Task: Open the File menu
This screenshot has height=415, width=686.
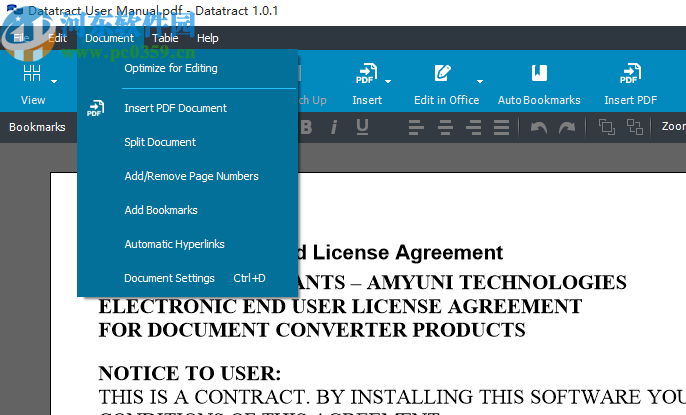Action: [x=21, y=38]
